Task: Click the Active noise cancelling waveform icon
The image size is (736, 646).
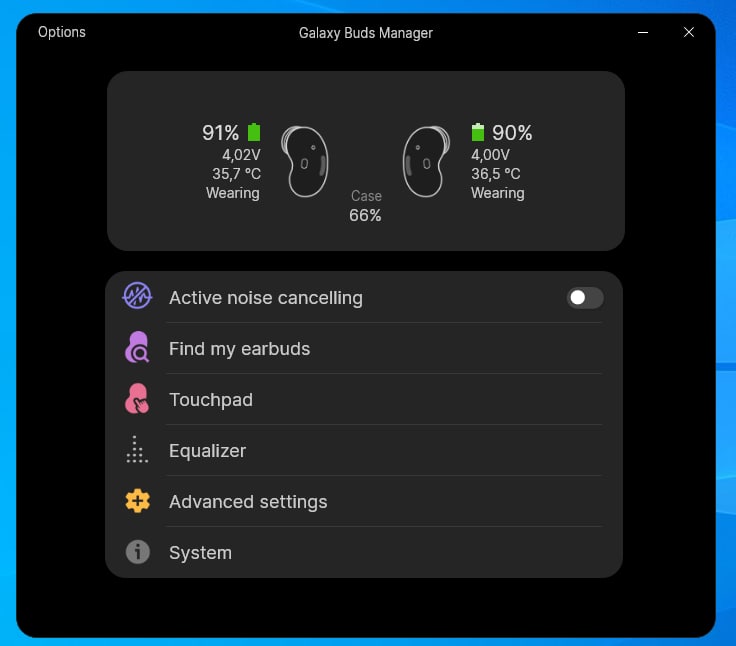Action: [137, 296]
